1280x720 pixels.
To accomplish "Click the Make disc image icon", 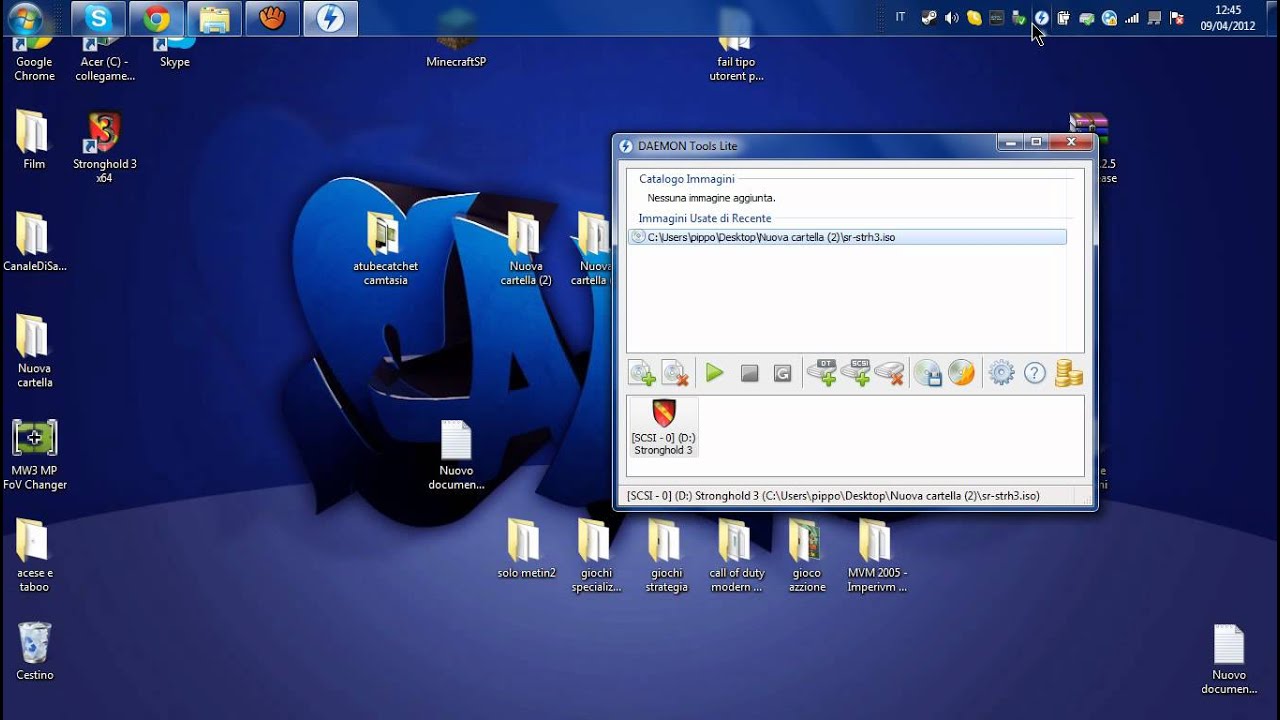I will click(x=928, y=373).
